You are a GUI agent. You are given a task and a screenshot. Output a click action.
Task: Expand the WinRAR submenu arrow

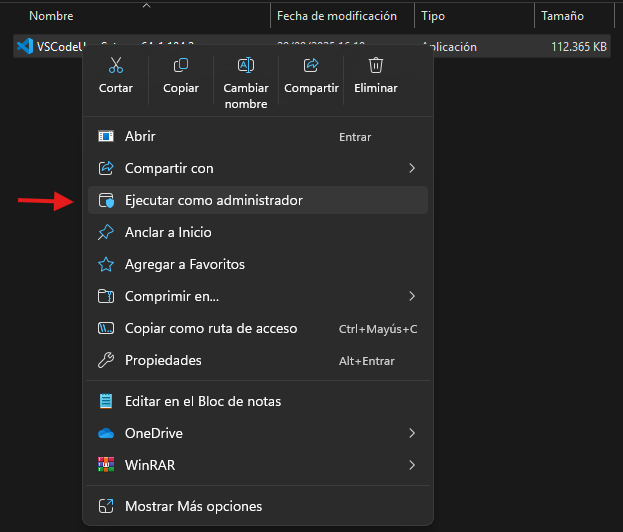coord(412,465)
